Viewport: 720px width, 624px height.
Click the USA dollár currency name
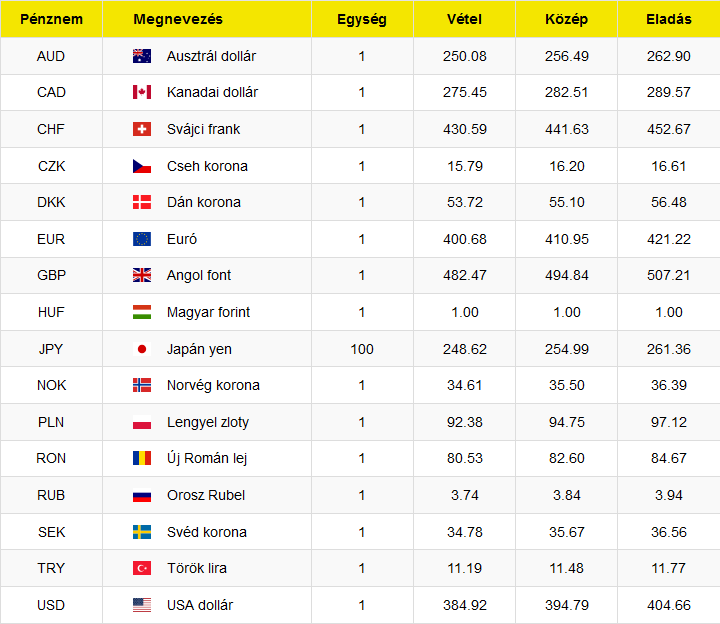(200, 605)
